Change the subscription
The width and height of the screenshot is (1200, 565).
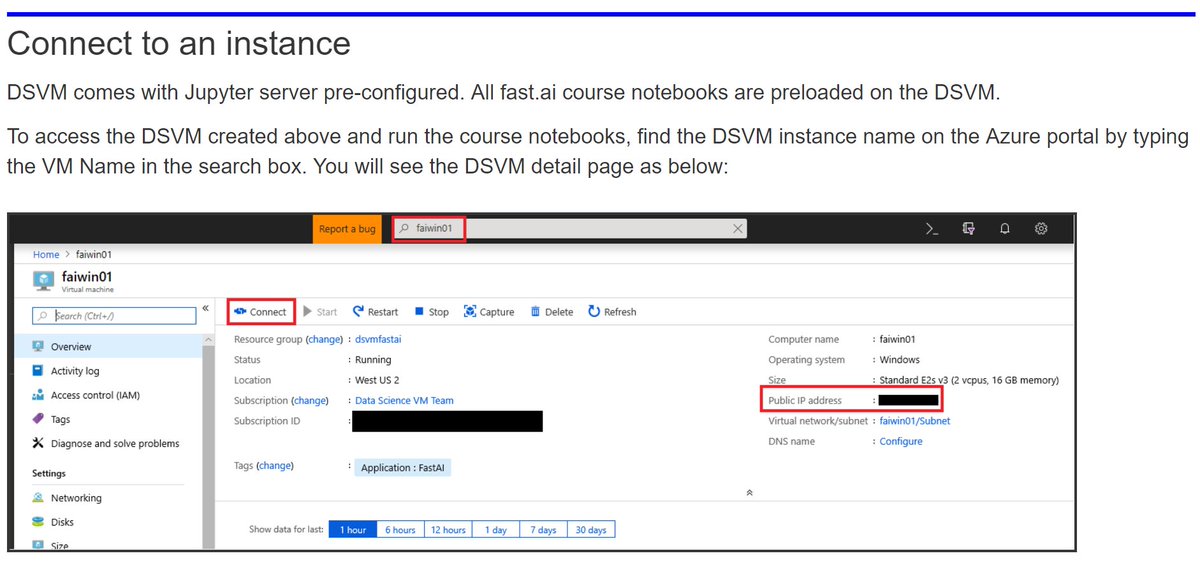(309, 401)
